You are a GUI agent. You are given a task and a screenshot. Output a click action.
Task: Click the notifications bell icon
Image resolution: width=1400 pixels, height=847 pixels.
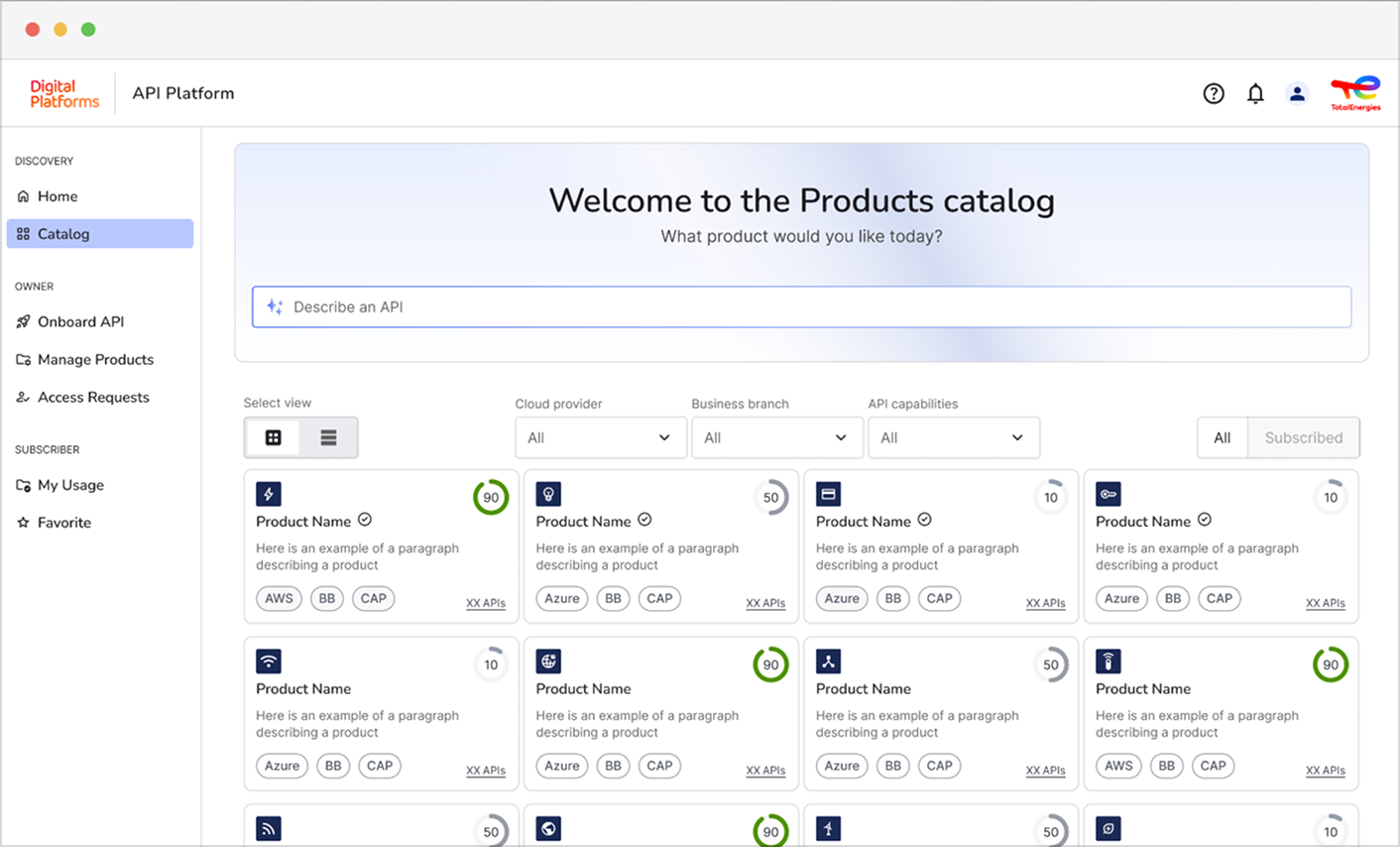pos(1255,93)
